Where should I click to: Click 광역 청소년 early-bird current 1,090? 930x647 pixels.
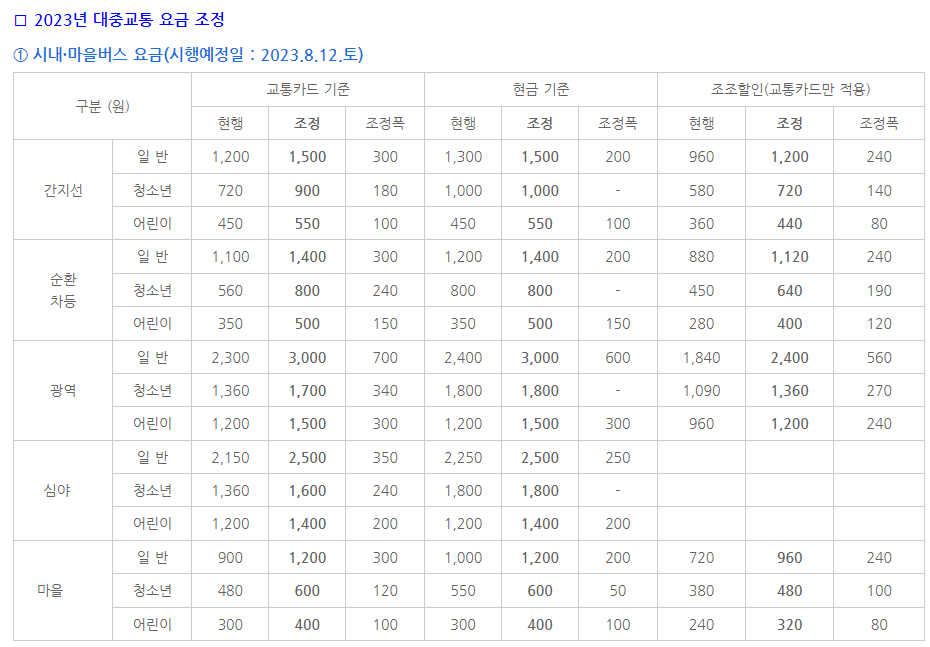point(701,391)
